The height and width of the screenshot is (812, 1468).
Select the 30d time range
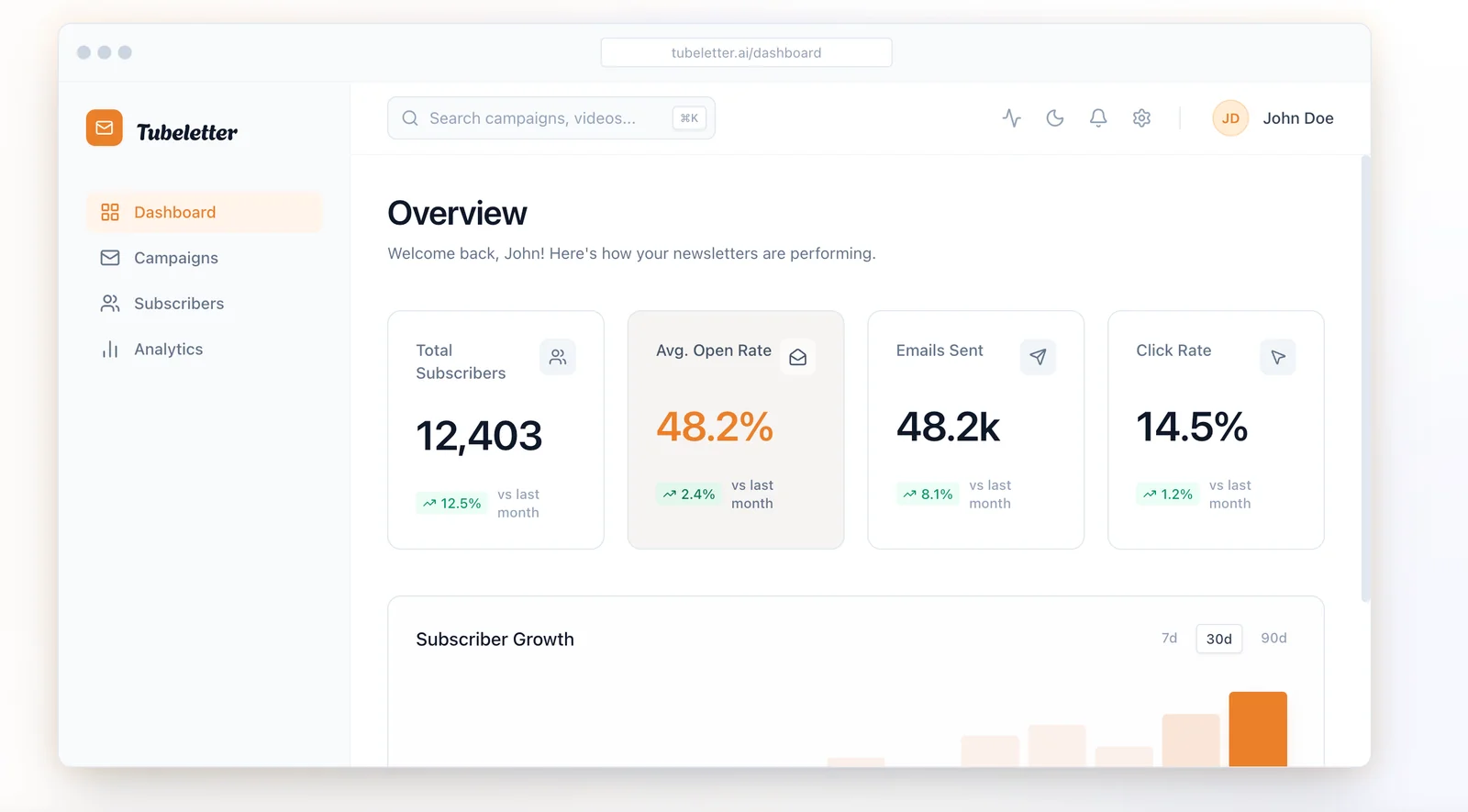point(1218,639)
